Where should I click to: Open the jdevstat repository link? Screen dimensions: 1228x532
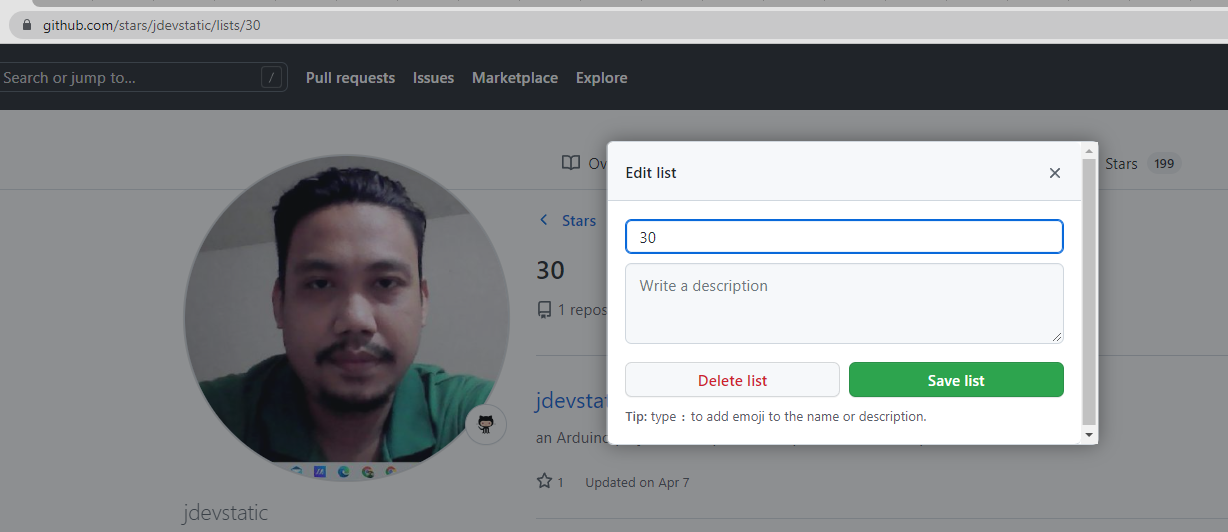pyautogui.click(x=572, y=401)
